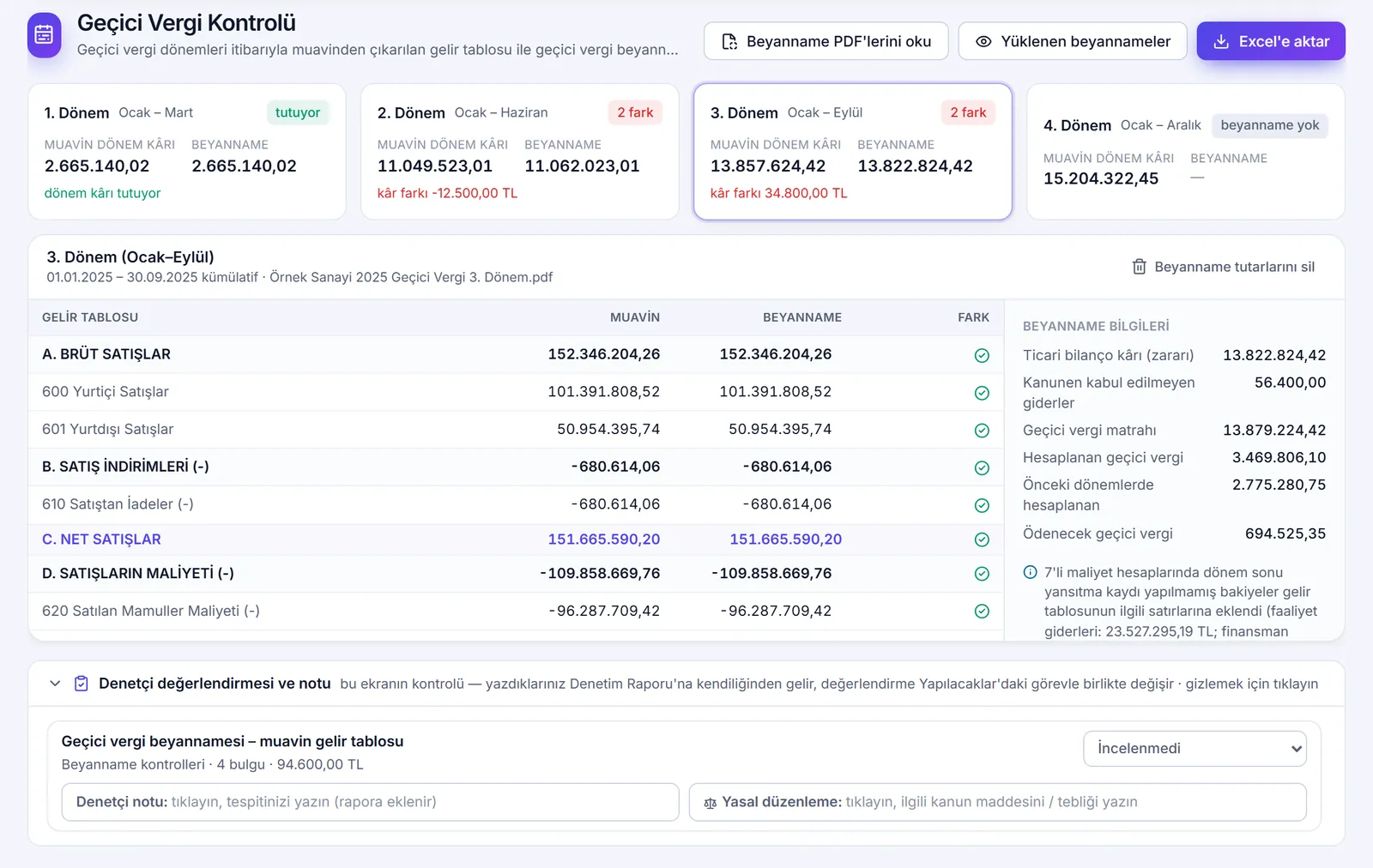Click Ödenecek geçici vergi value 694.525,35
The image size is (1373, 868).
(x=1285, y=533)
